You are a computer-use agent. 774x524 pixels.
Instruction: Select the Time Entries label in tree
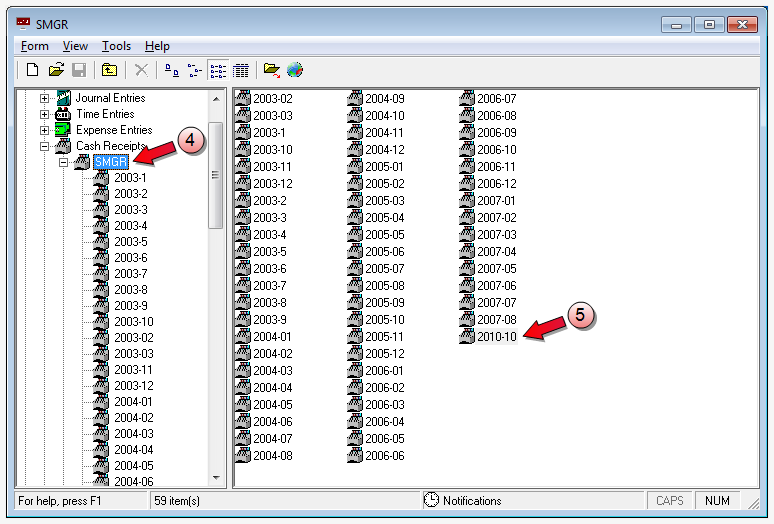105,114
